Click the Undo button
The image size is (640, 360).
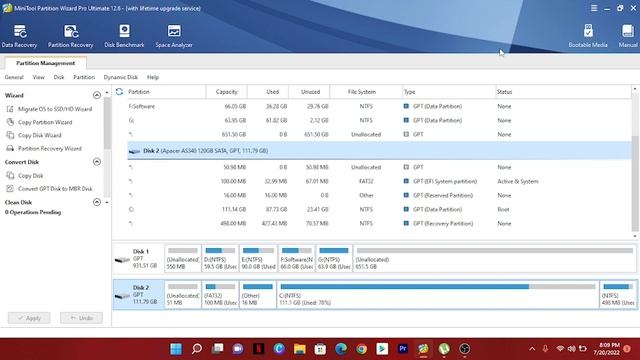tap(81, 318)
